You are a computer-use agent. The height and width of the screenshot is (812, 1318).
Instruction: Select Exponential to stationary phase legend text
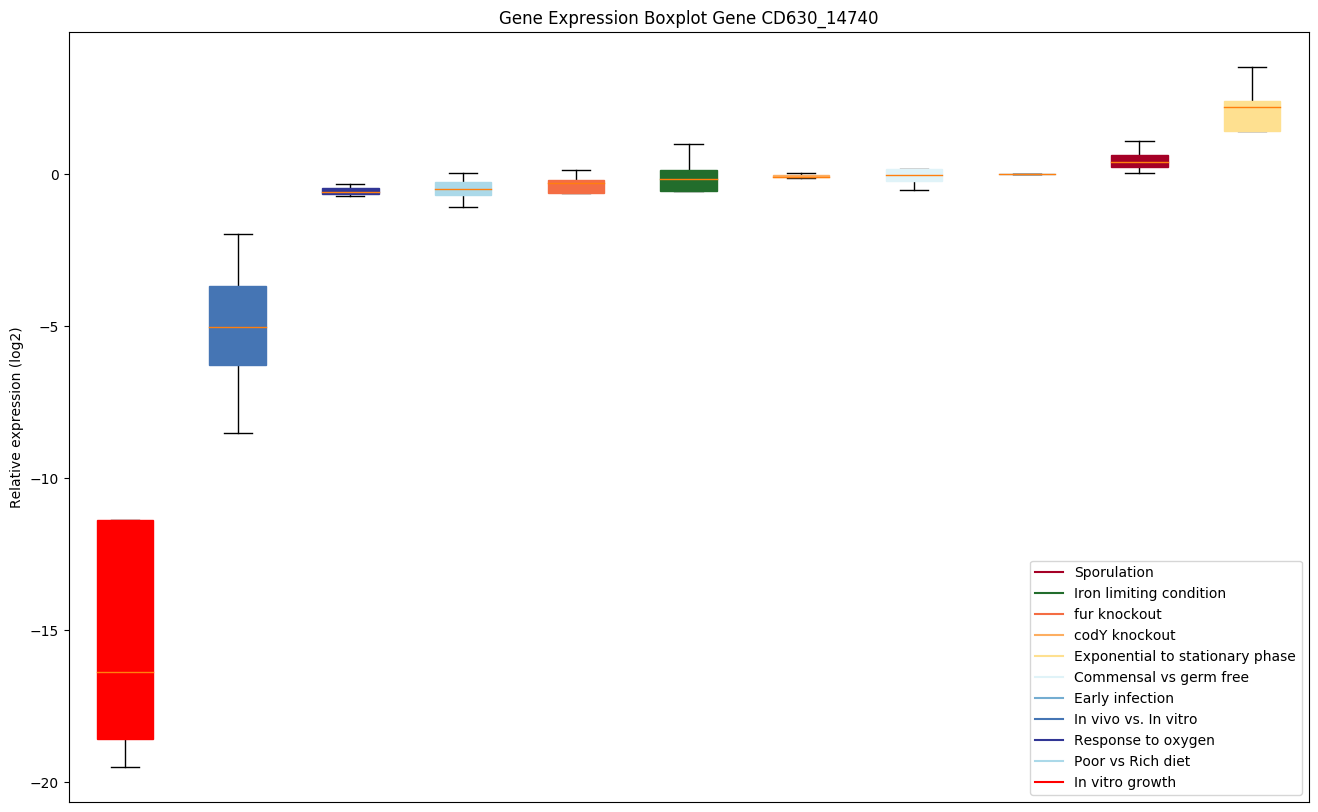[x=1184, y=656]
